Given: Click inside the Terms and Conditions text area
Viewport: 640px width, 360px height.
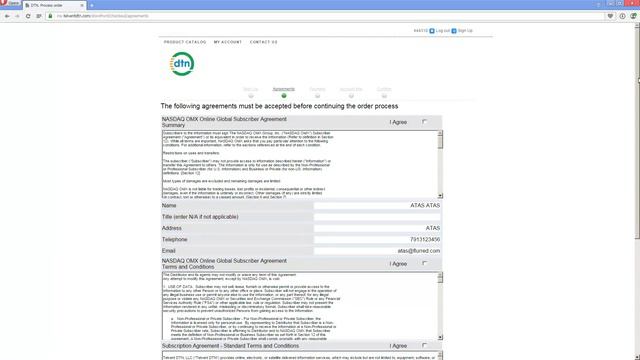Looking at the screenshot, I should click(x=300, y=306).
